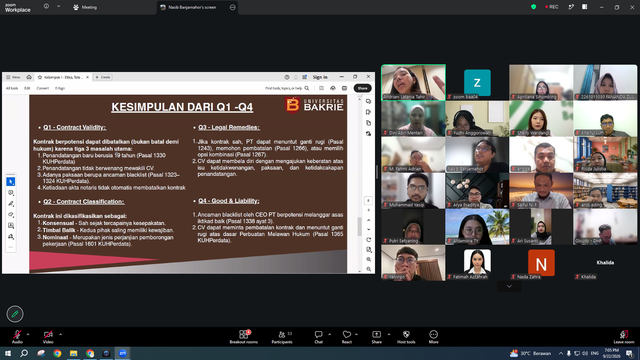Switch to the Meeting tab
This screenshot has width=640, height=360.
(85, 7)
